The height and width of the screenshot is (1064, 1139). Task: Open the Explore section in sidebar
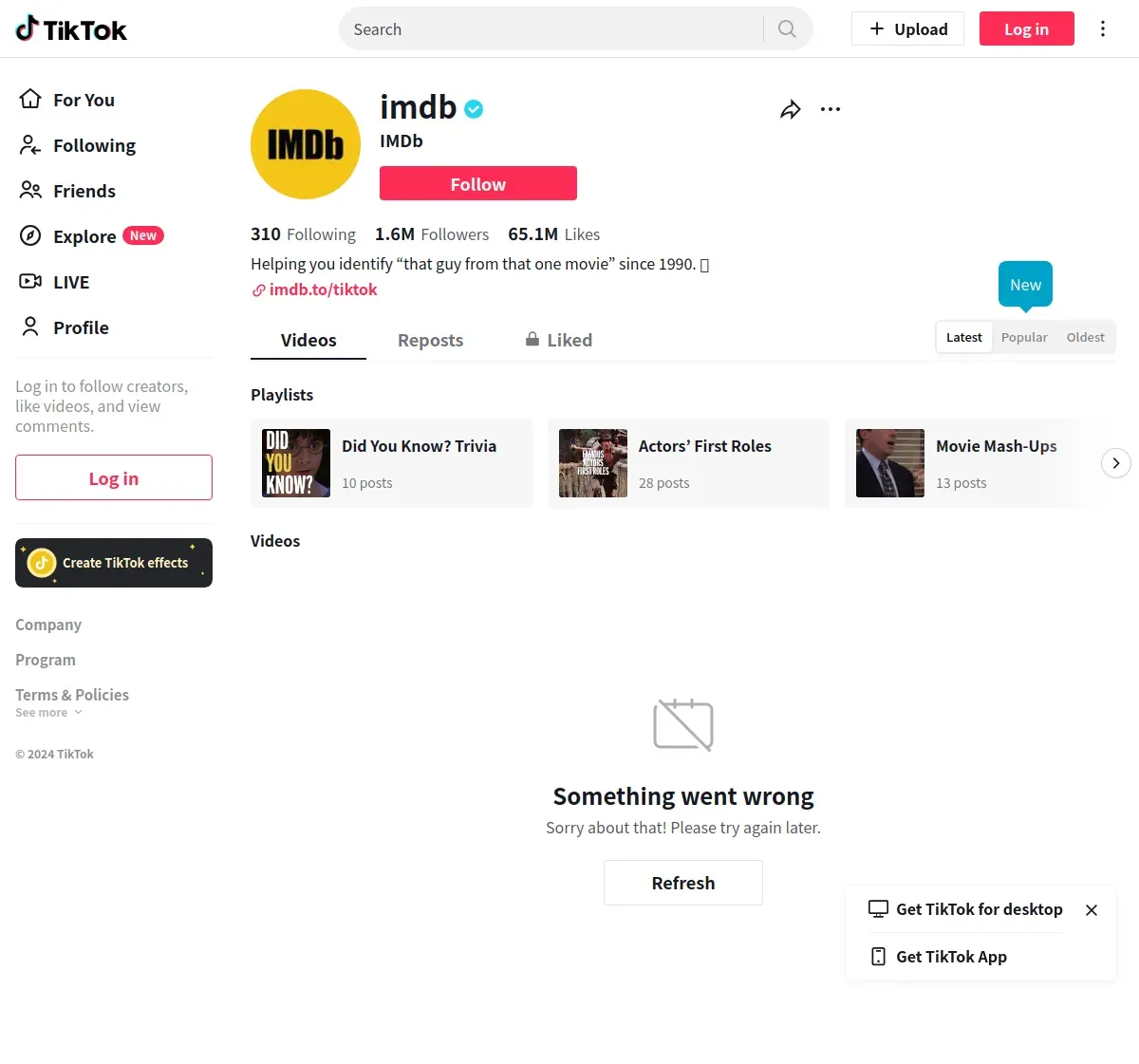[x=91, y=236]
